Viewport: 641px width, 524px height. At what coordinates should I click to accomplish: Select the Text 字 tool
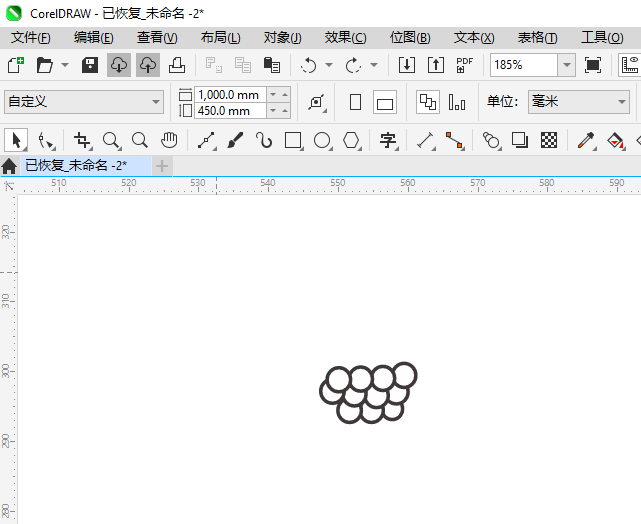[388, 140]
